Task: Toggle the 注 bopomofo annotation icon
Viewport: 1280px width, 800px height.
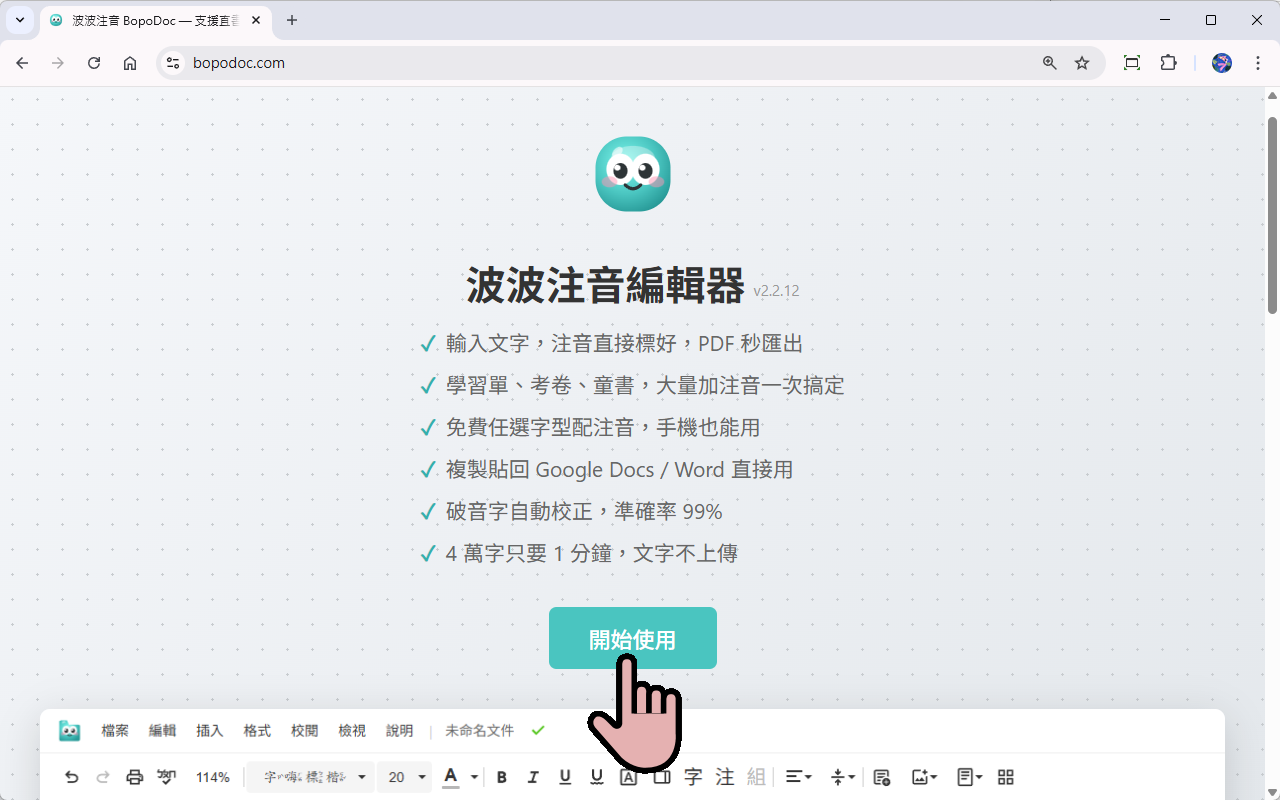Action: pos(725,777)
